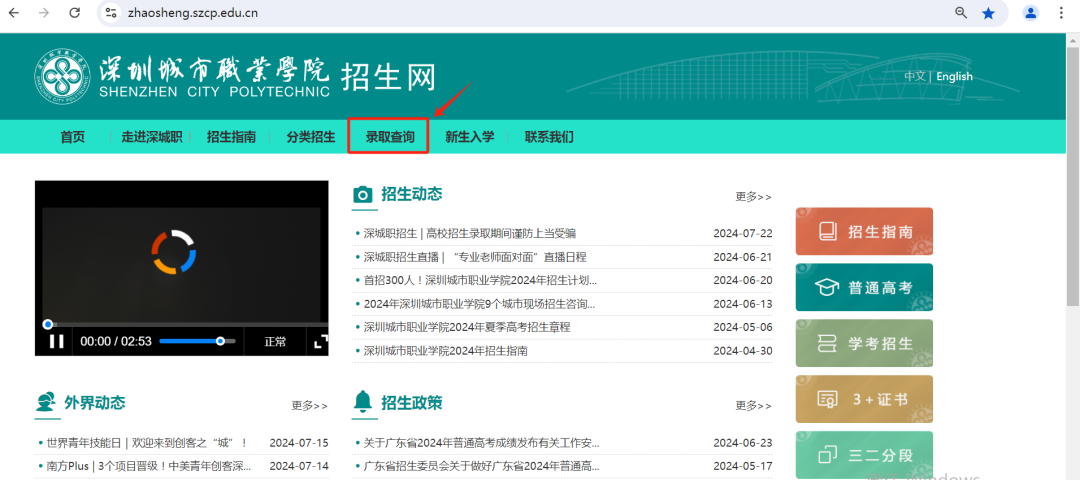Click the browser back arrow
The width and height of the screenshot is (1080, 480).
(x=14, y=12)
